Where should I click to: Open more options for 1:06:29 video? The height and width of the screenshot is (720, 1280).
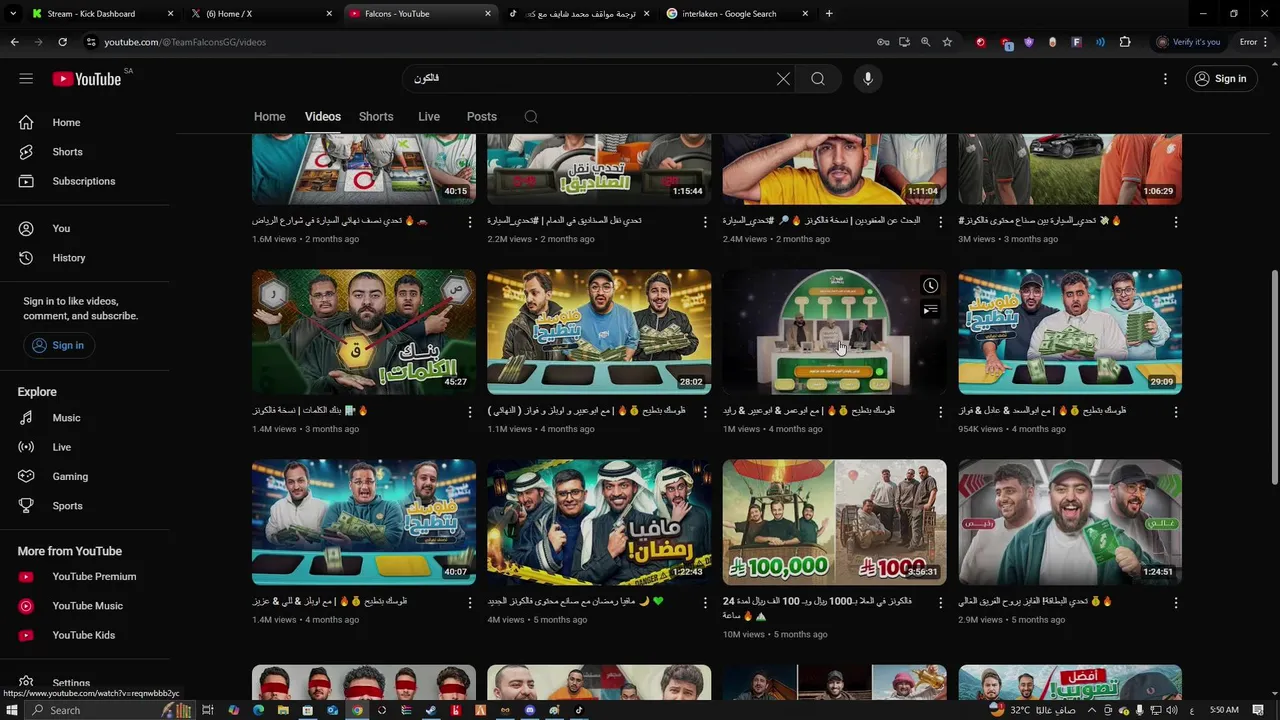(1176, 222)
